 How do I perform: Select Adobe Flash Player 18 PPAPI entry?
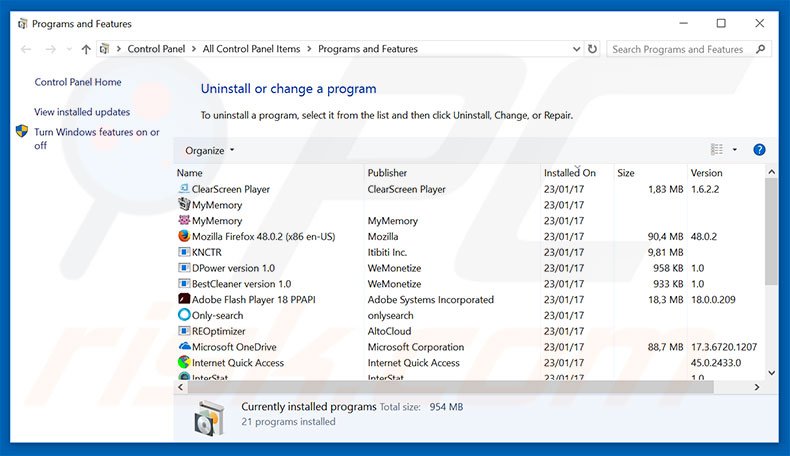point(253,299)
